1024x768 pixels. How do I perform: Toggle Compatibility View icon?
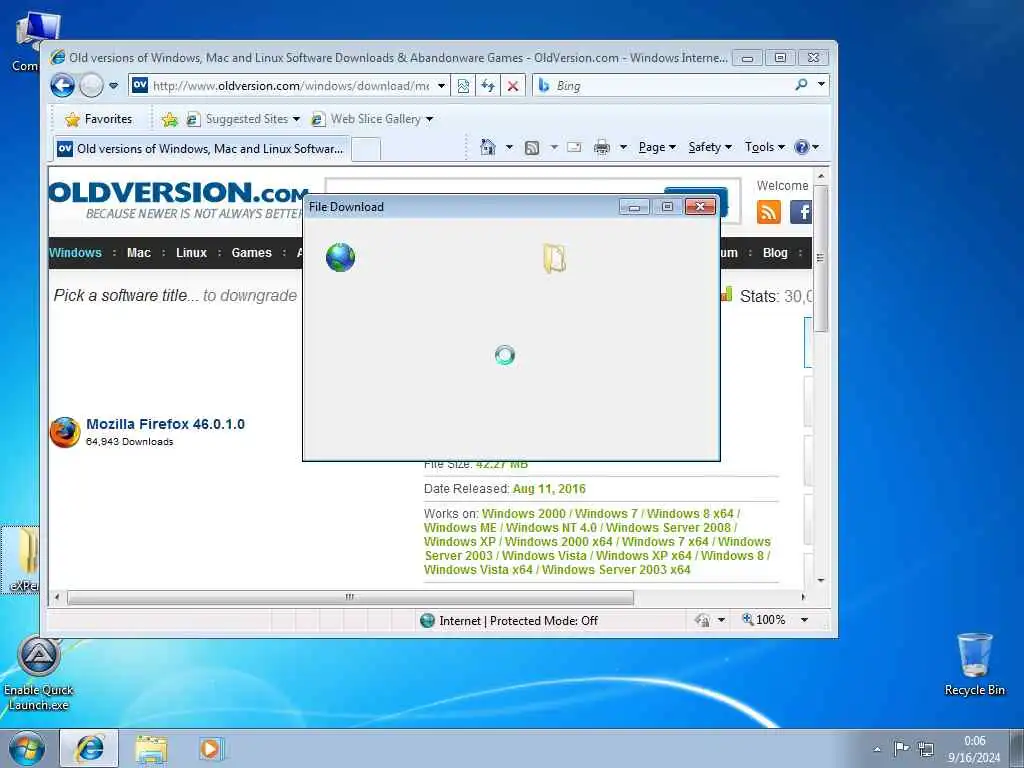coord(463,86)
